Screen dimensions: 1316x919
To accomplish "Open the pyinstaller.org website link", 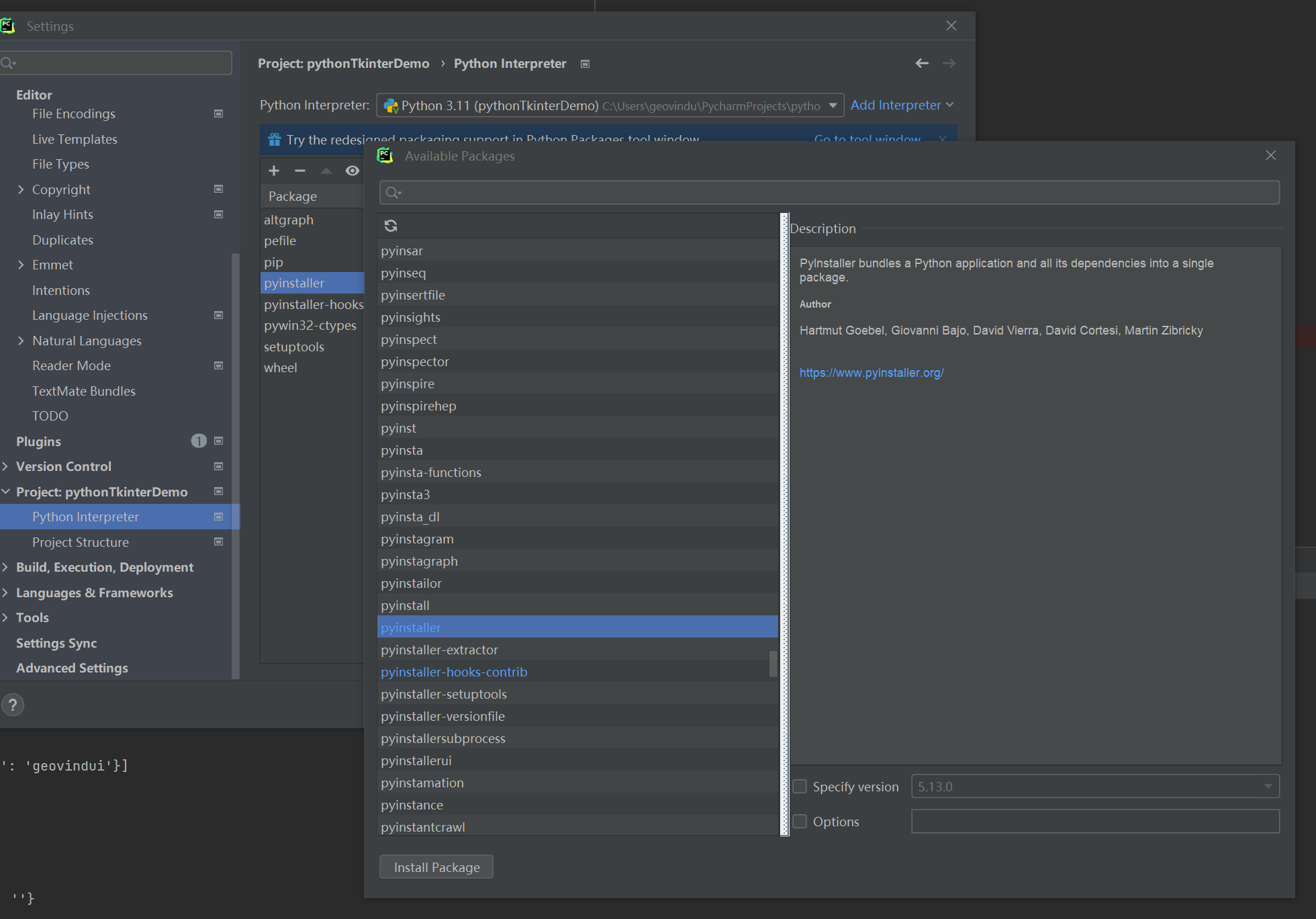I will pos(872,373).
